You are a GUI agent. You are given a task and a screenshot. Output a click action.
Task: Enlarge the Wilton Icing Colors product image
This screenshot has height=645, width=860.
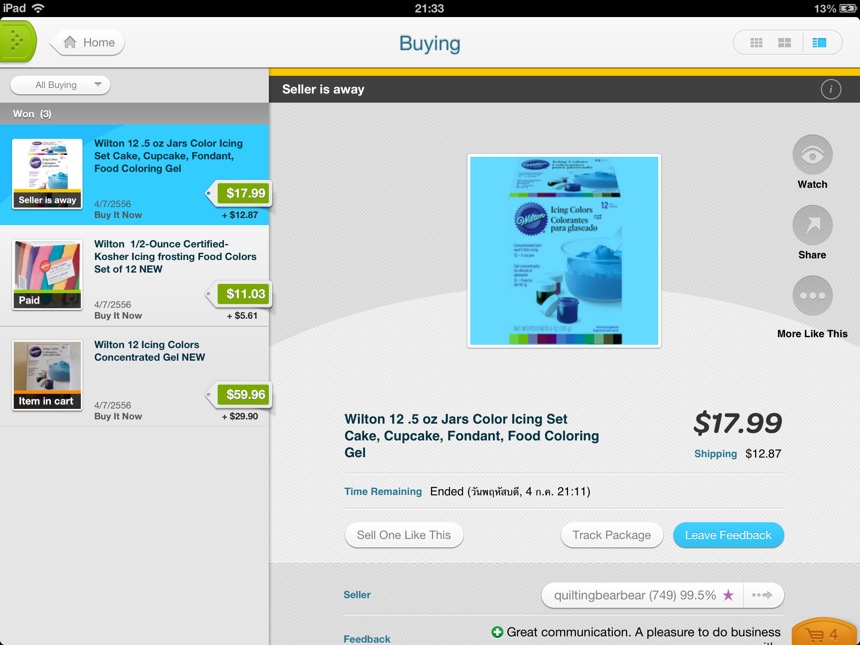[564, 251]
